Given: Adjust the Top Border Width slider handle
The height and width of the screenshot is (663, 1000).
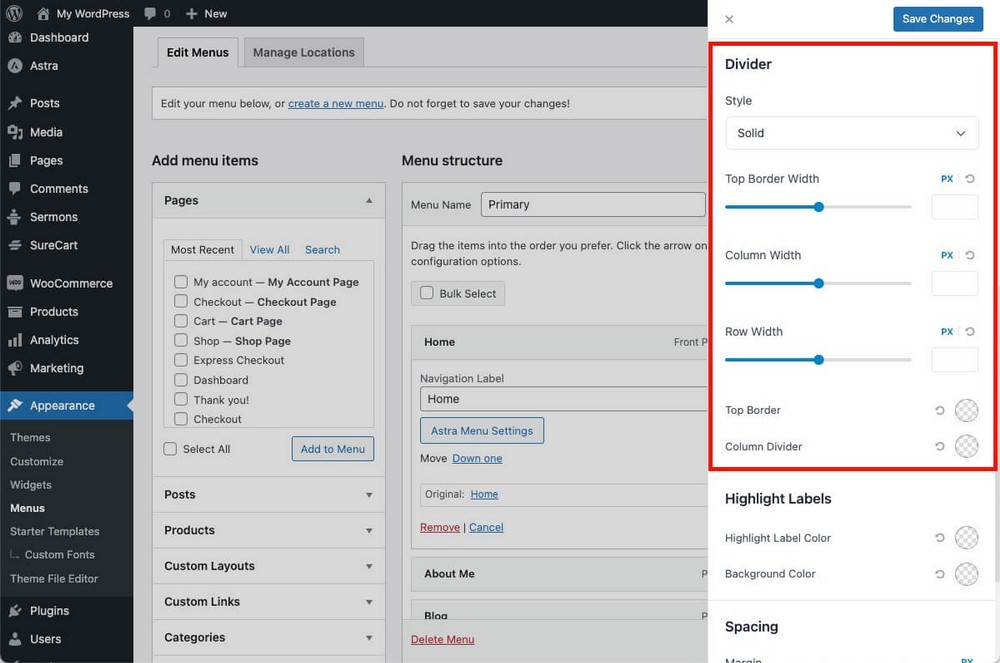Looking at the screenshot, I should pyautogui.click(x=819, y=207).
